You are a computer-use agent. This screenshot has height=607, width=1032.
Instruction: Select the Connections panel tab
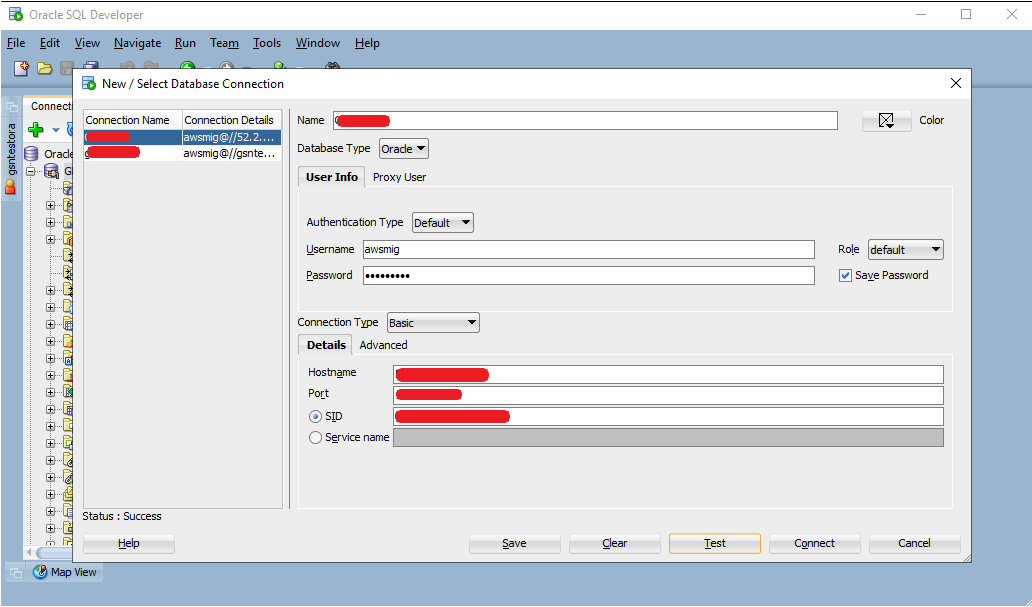(x=49, y=106)
